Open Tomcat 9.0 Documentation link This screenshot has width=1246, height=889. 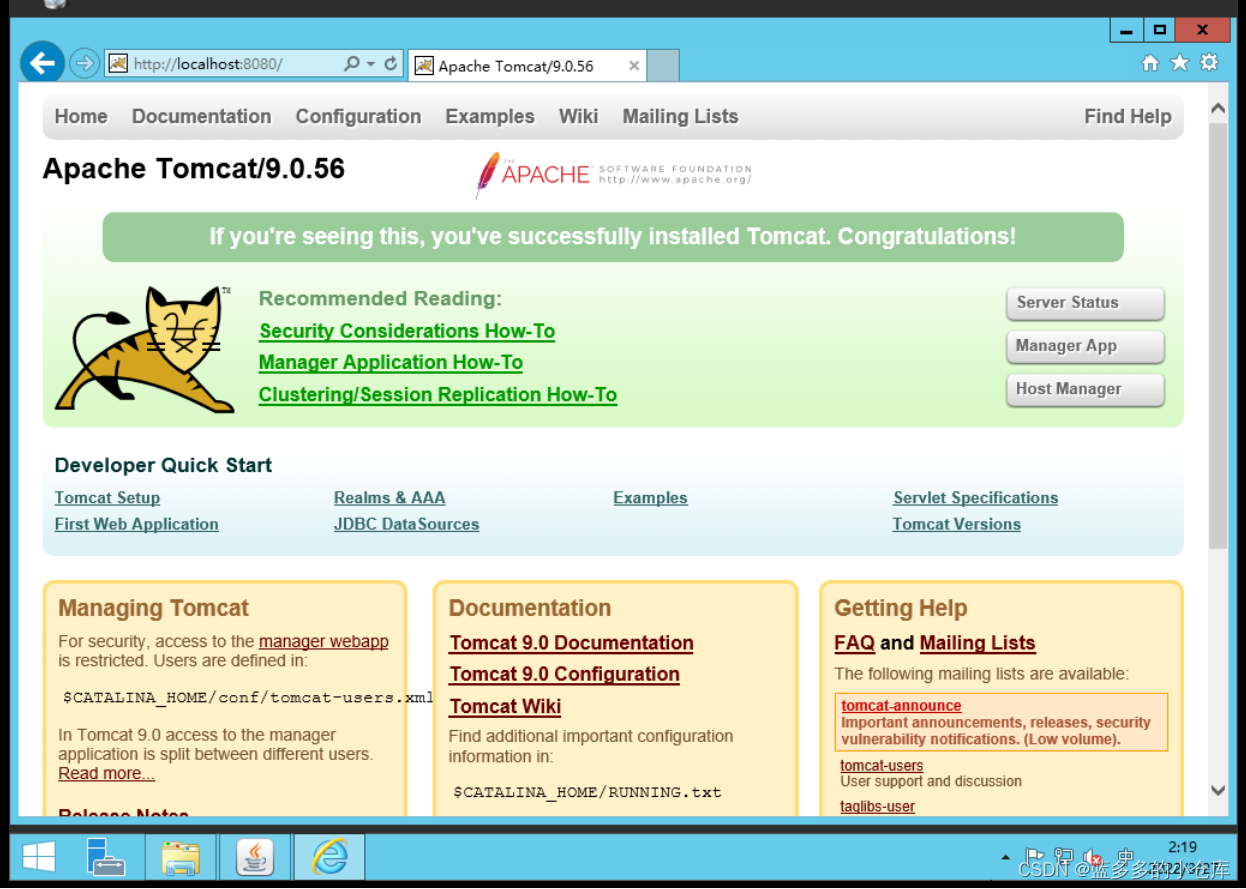pos(571,643)
